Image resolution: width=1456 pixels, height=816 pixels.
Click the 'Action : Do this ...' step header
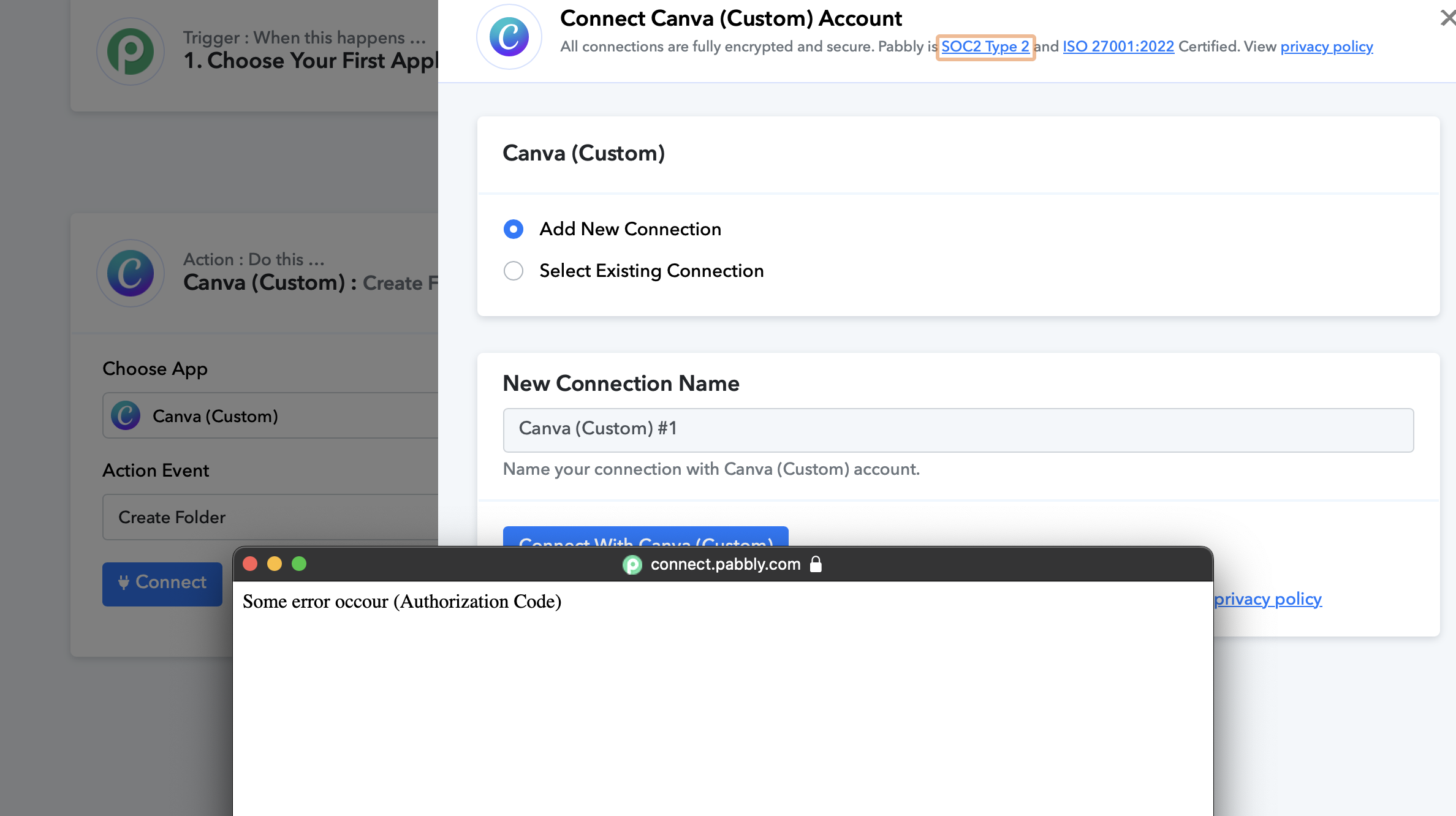pyautogui.click(x=254, y=259)
